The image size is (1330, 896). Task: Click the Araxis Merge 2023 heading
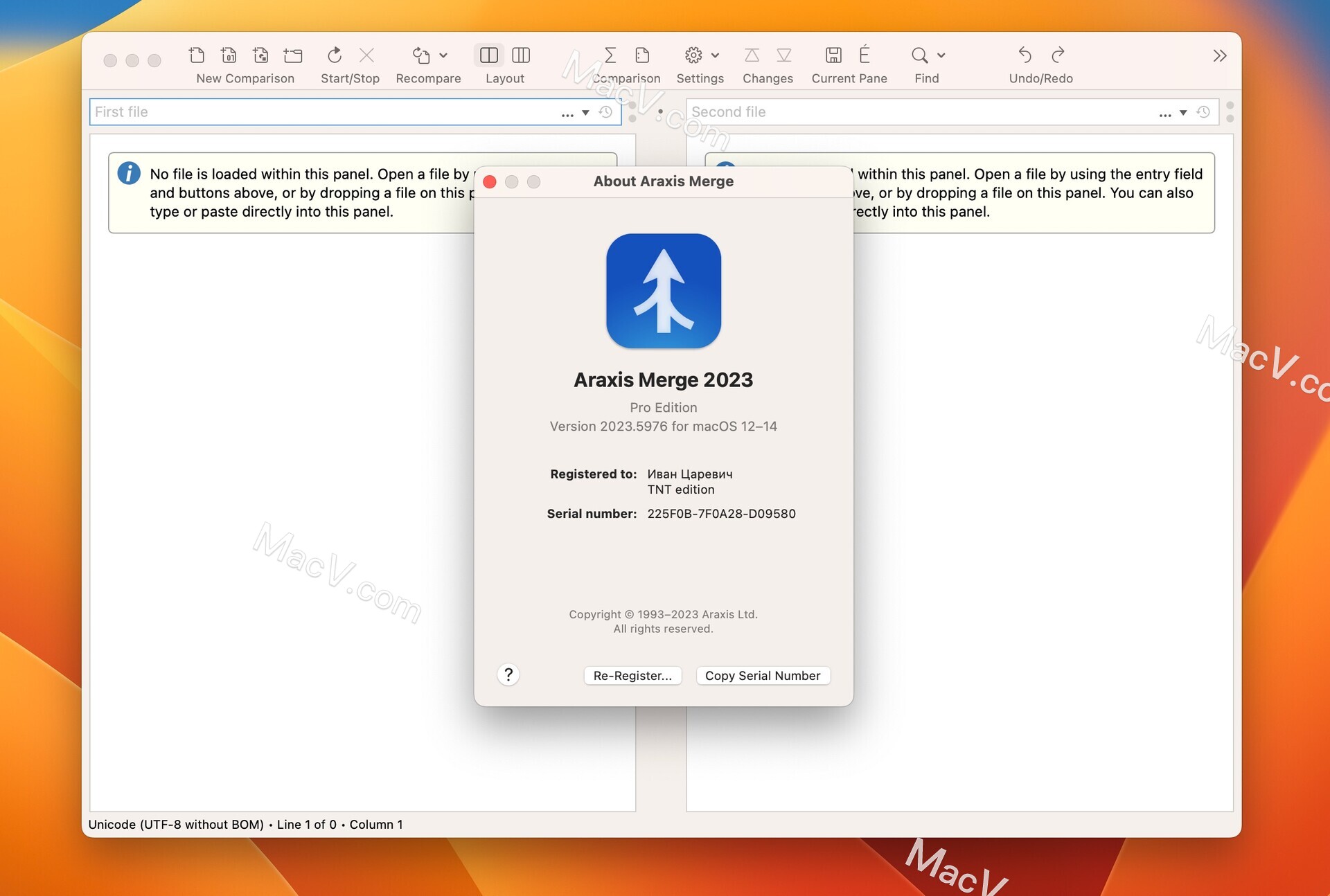click(663, 380)
